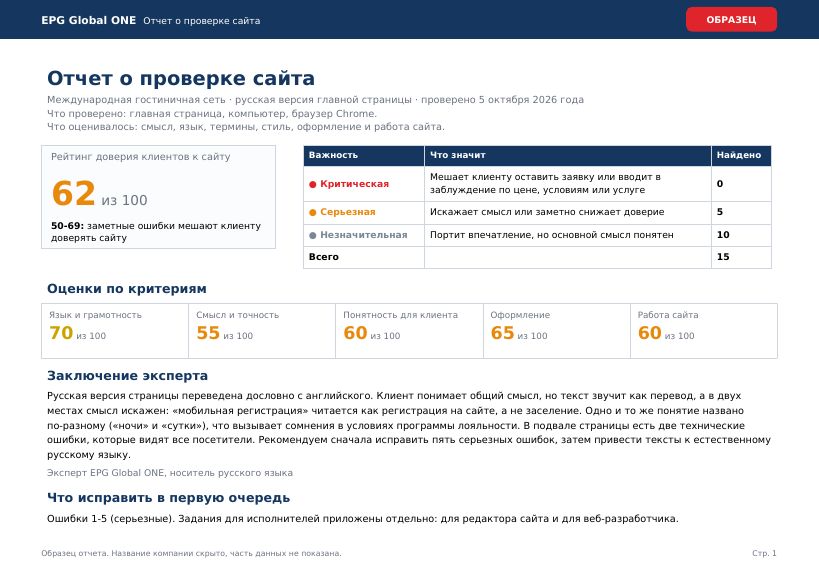
Task: Click the description 'Мешает клиенту оставить заявку'
Action: click(x=545, y=183)
